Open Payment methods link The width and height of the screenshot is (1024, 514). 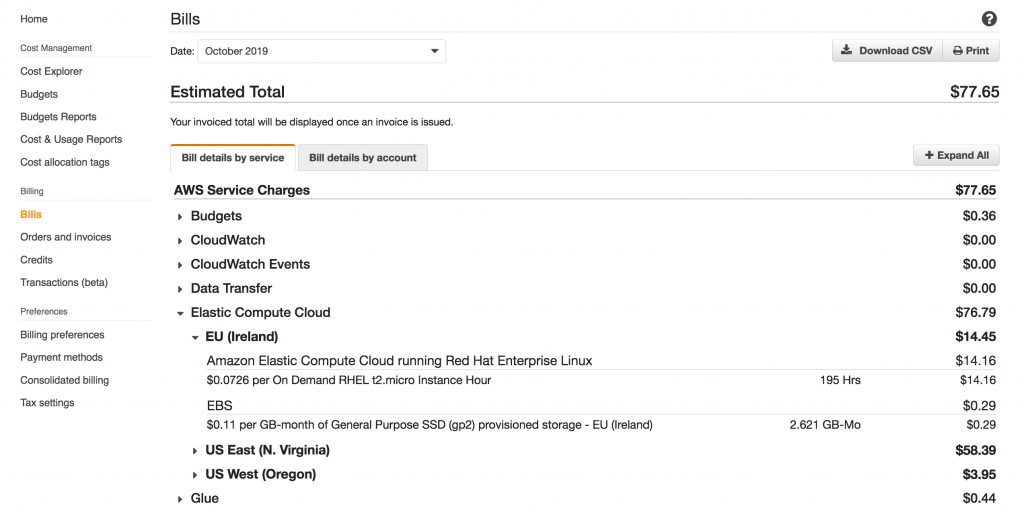(61, 357)
